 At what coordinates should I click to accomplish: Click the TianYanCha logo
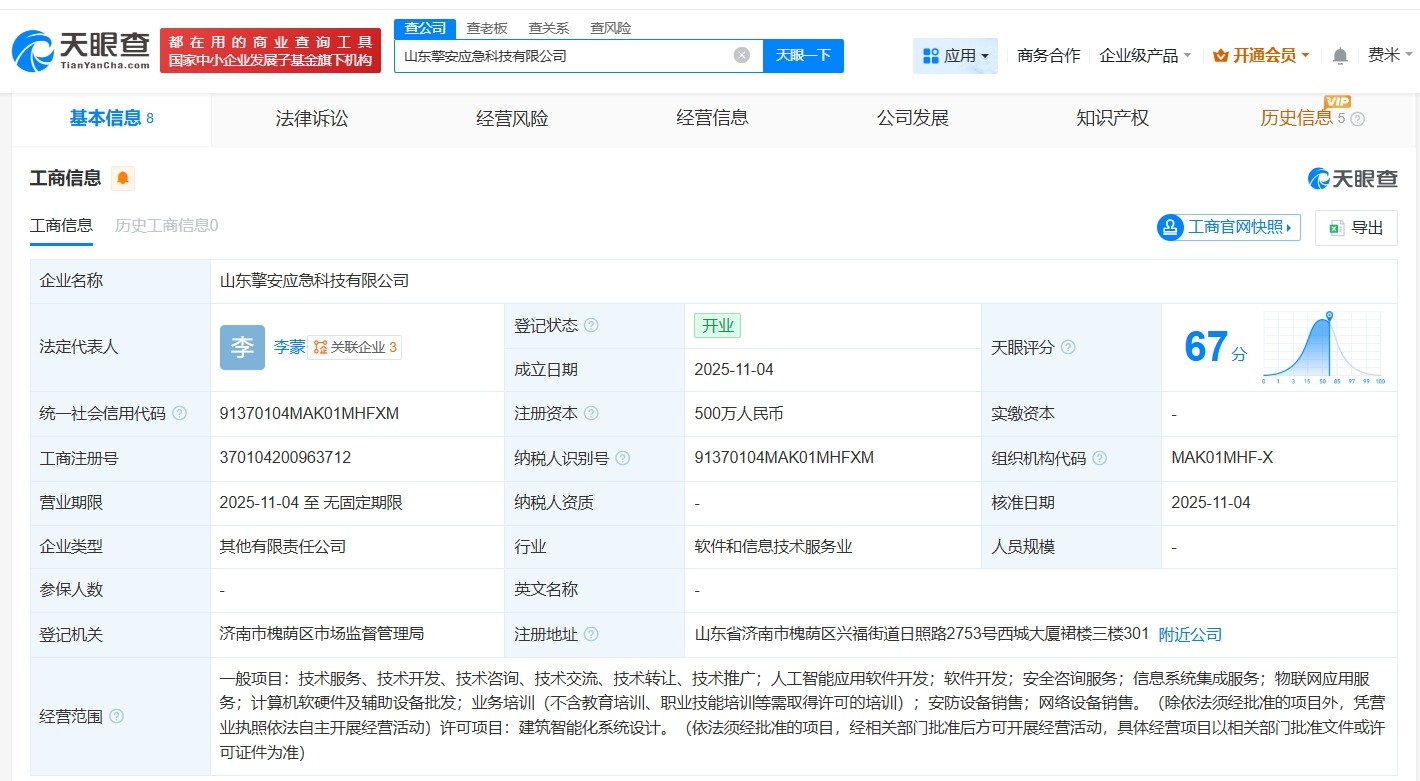tap(82, 50)
